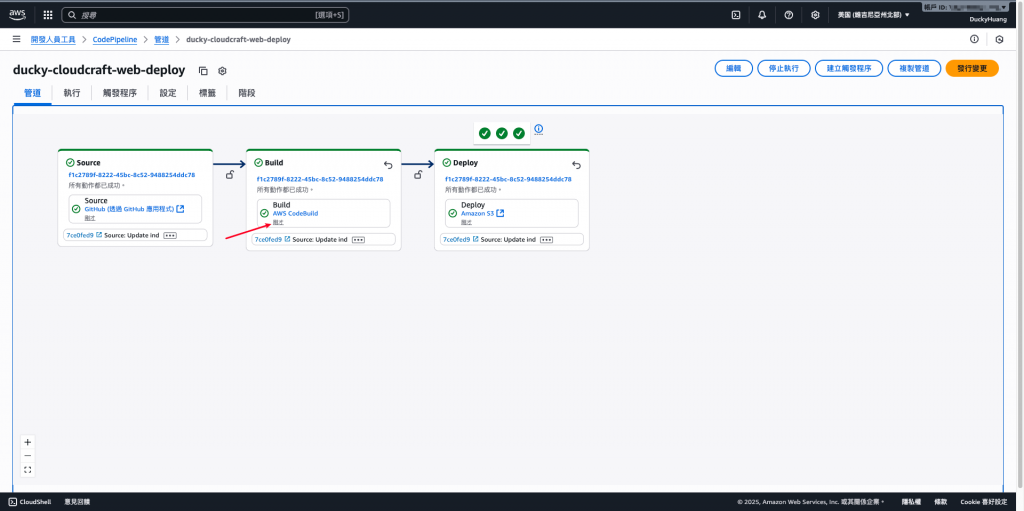Click the 編輯 button
The height and width of the screenshot is (511, 1024).
[734, 69]
